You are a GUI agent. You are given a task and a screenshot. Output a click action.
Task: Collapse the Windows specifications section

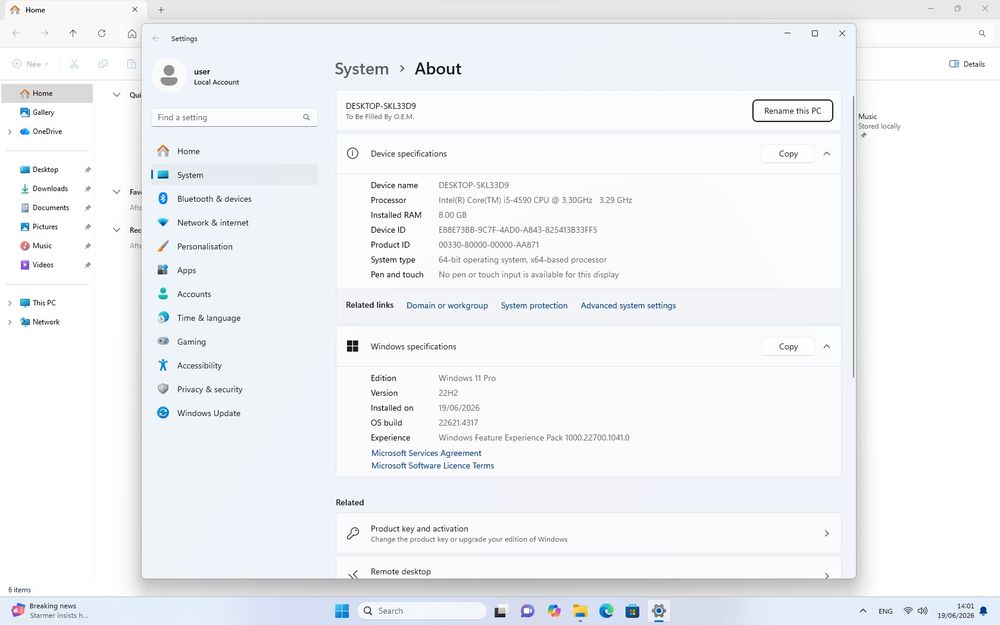(827, 346)
